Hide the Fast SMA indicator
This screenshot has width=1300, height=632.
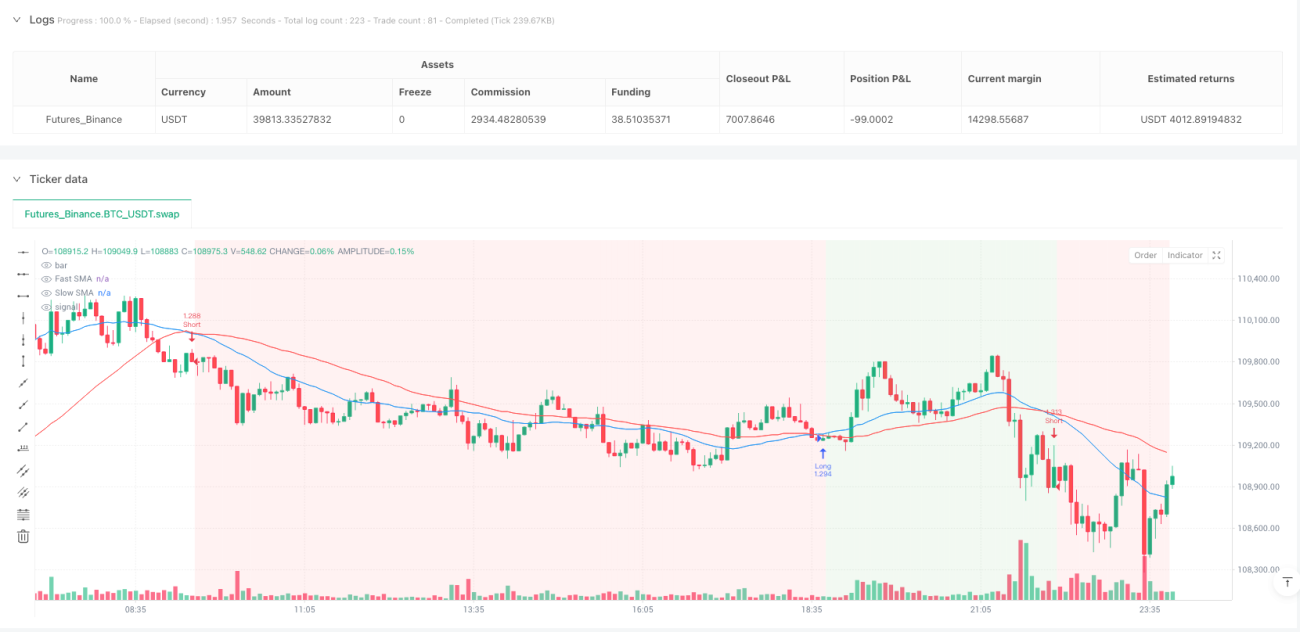46,279
